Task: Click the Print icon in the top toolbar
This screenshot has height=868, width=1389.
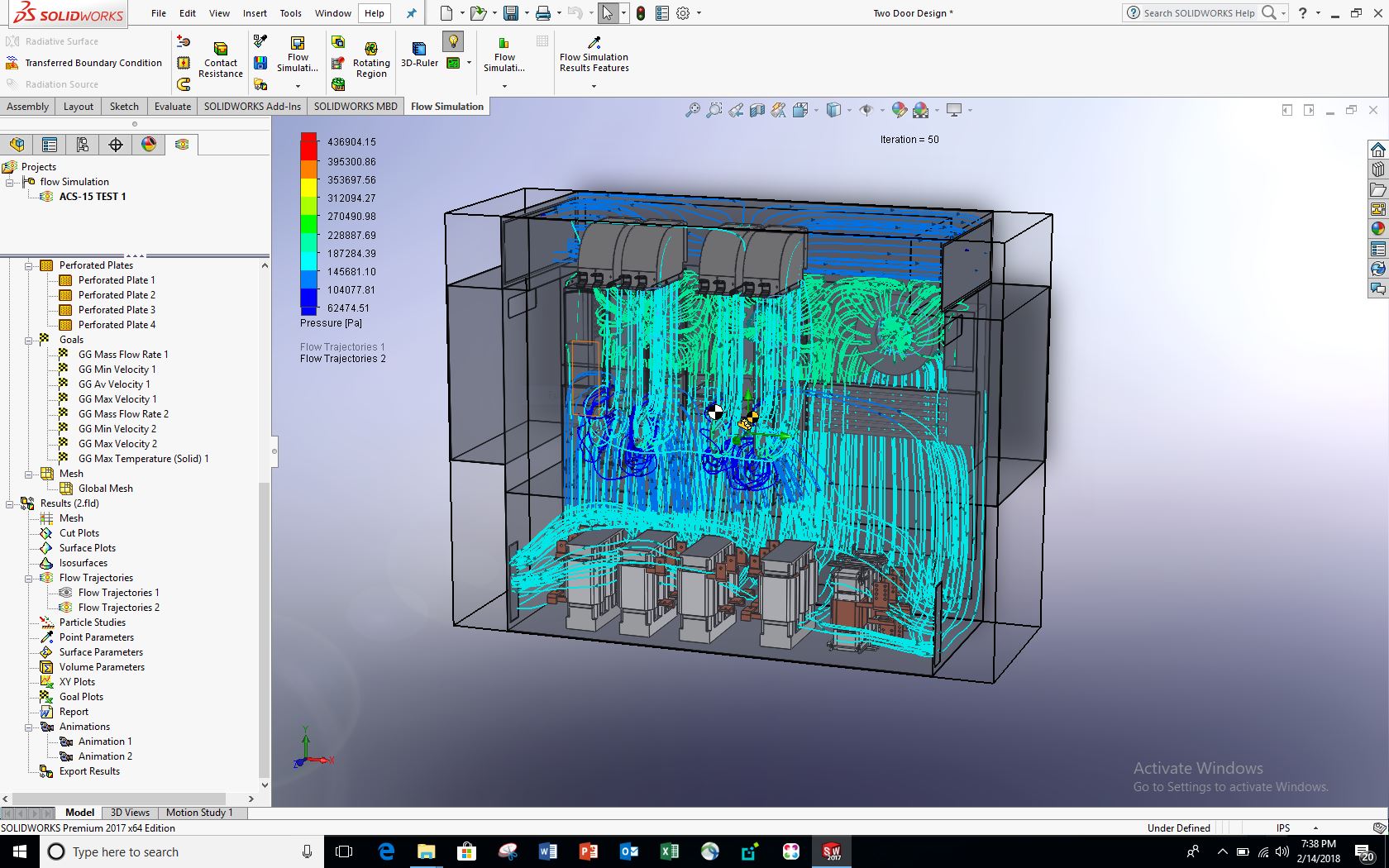Action: [x=543, y=13]
